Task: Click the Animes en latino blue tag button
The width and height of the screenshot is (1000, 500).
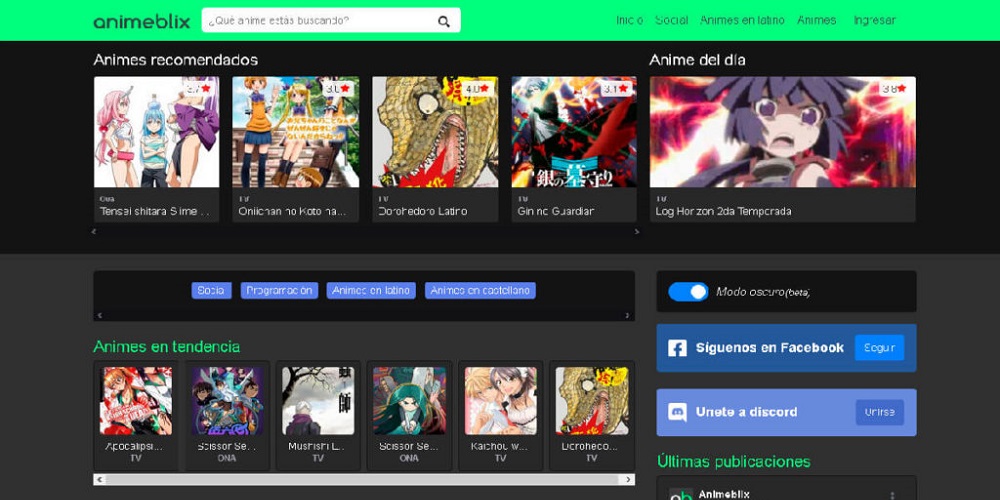Action: click(x=371, y=290)
